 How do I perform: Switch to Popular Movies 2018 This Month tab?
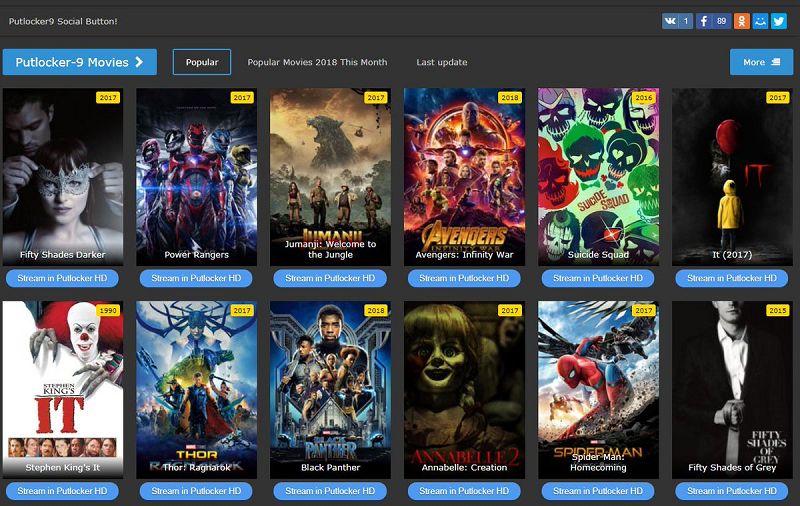click(317, 62)
